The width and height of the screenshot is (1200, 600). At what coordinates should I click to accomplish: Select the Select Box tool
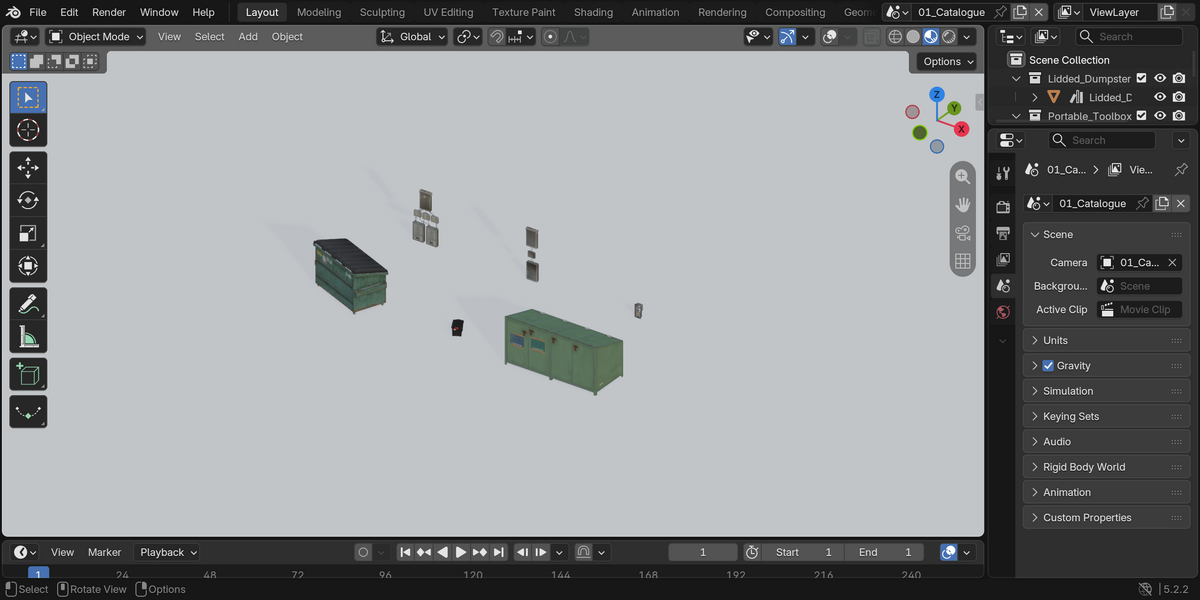point(28,98)
